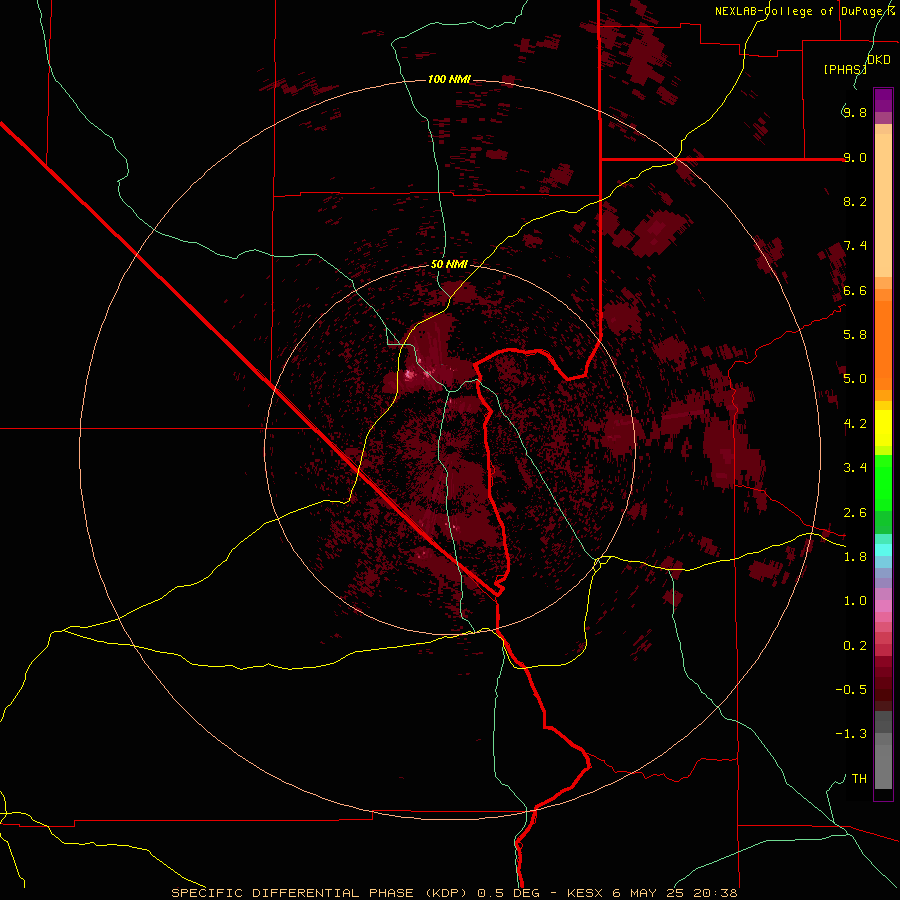Image resolution: width=900 pixels, height=900 pixels.
Task: Click the NEXLAB-College of DuPage credit text
Action: coord(805,11)
